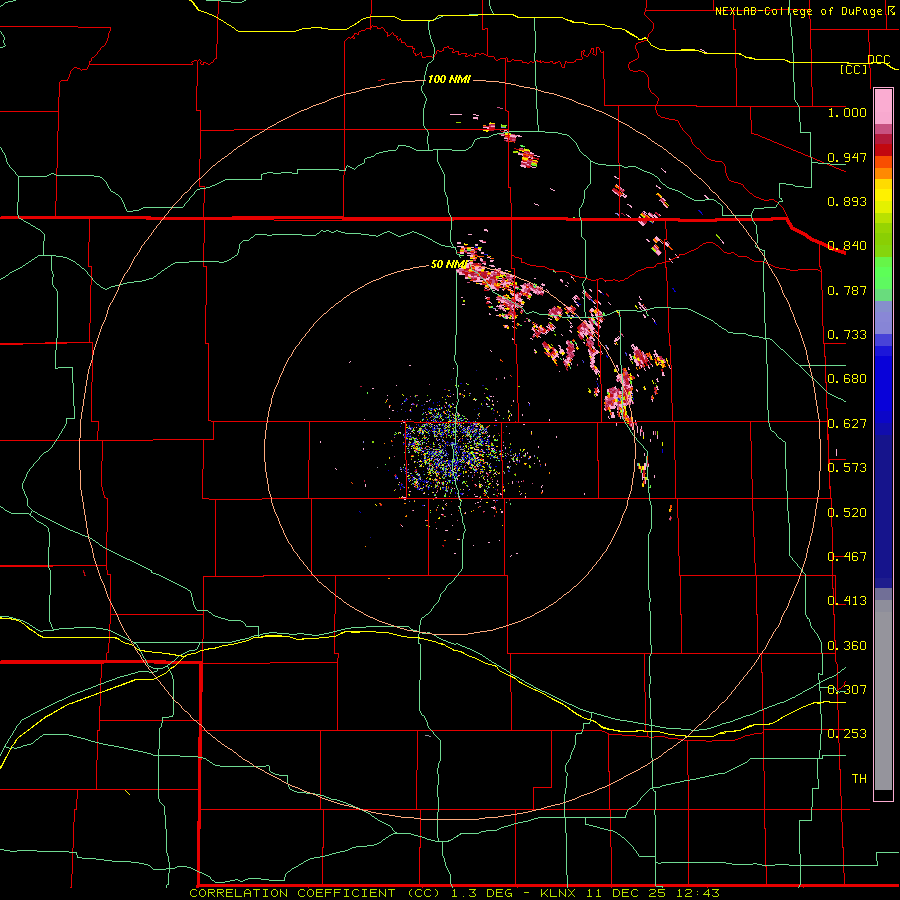The width and height of the screenshot is (900, 900).
Task: Click the 0.253 scale value
Action: [x=847, y=734]
